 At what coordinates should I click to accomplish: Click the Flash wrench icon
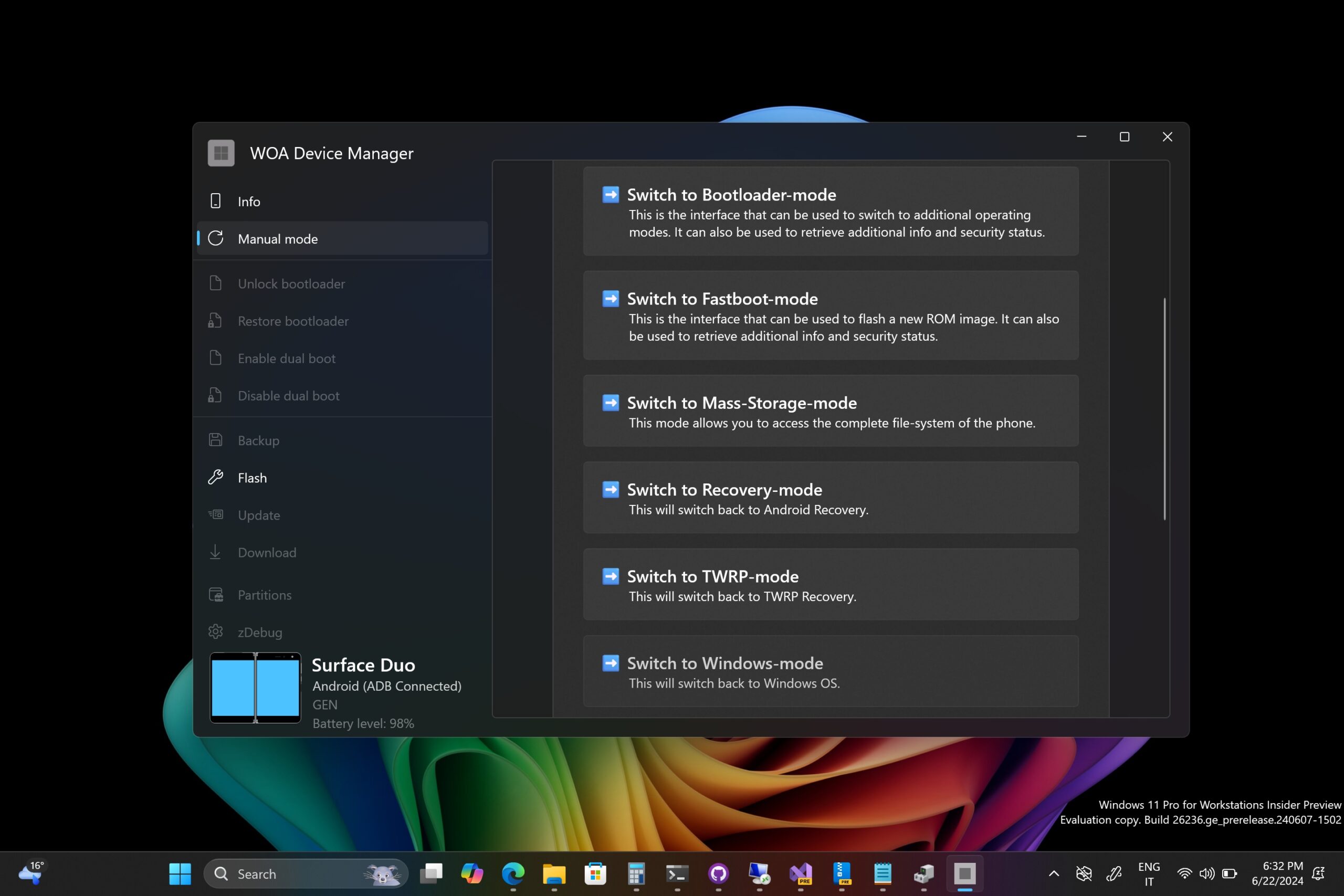click(215, 477)
